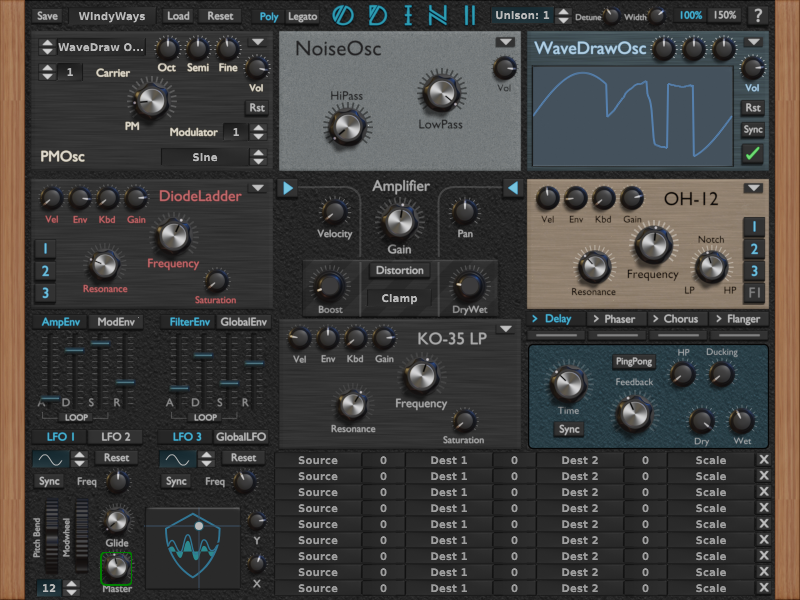Click the right-pointing blue arrow beside Amplifier
Screen dimensions: 800x600
pyautogui.click(x=288, y=188)
